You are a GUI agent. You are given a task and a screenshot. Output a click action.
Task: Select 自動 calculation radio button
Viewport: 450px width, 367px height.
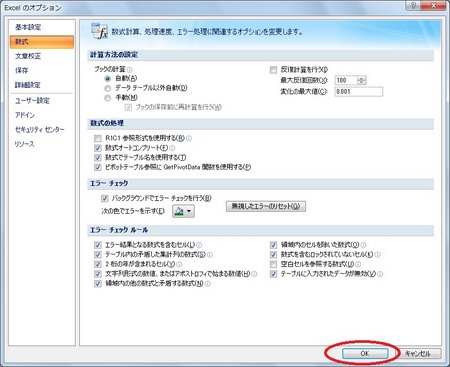coord(107,79)
